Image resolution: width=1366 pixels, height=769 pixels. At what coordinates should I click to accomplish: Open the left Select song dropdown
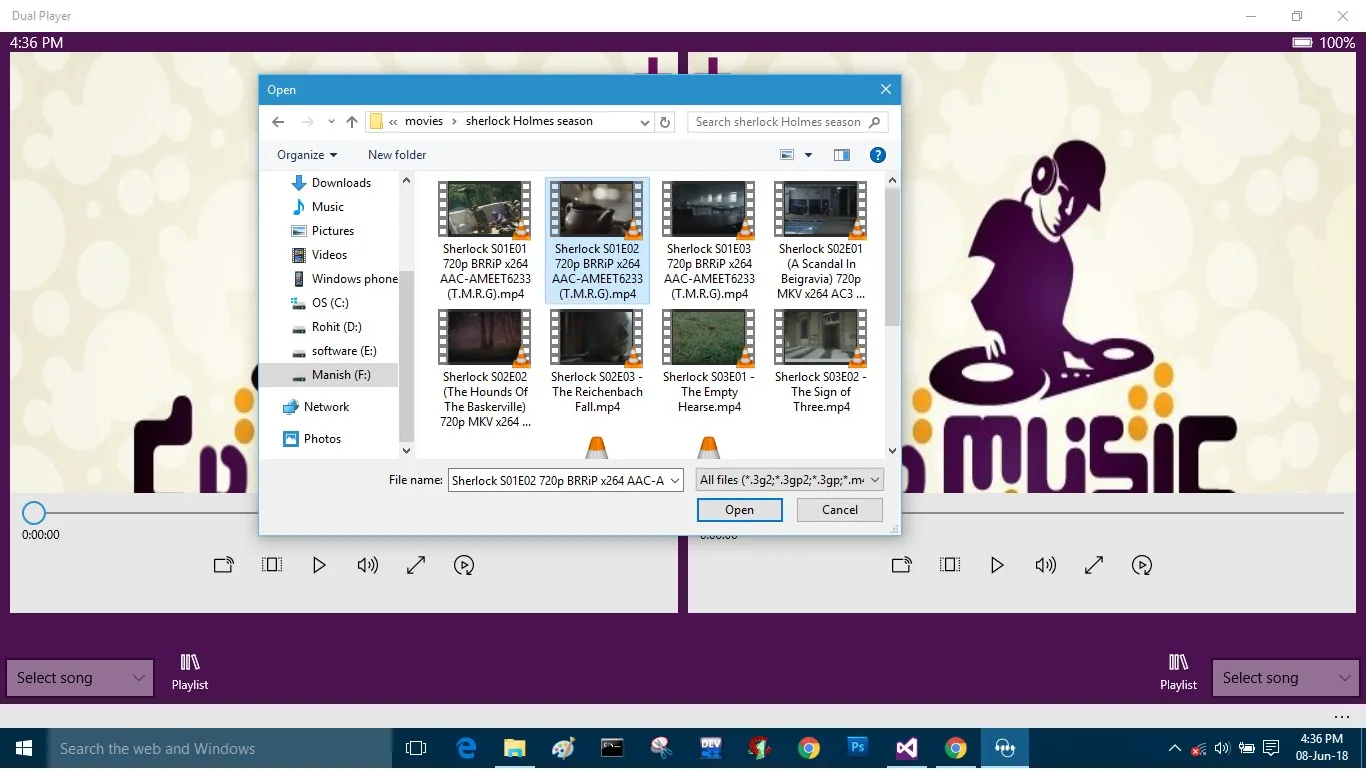click(x=80, y=678)
